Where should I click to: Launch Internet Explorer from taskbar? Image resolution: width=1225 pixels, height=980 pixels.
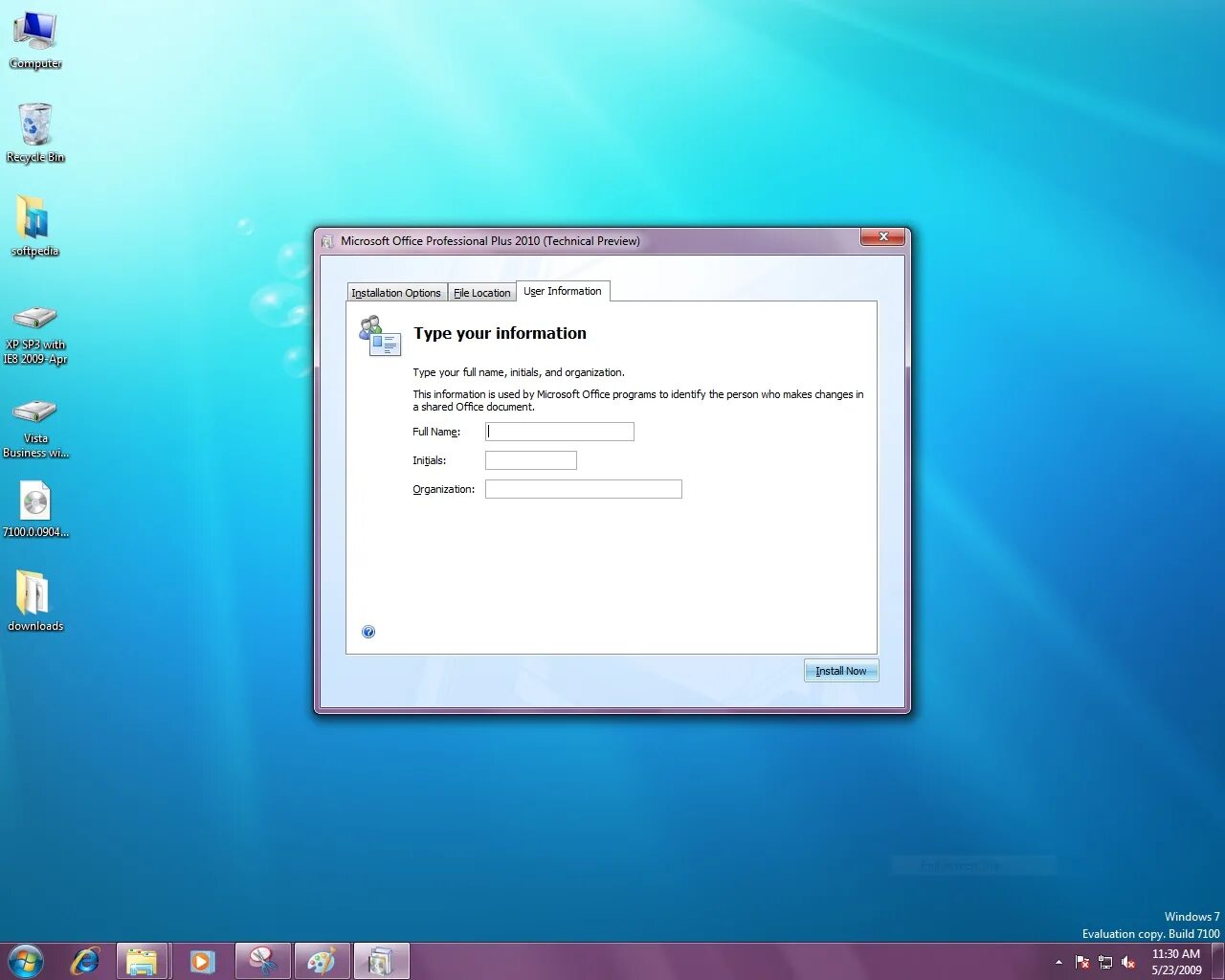pyautogui.click(x=85, y=961)
